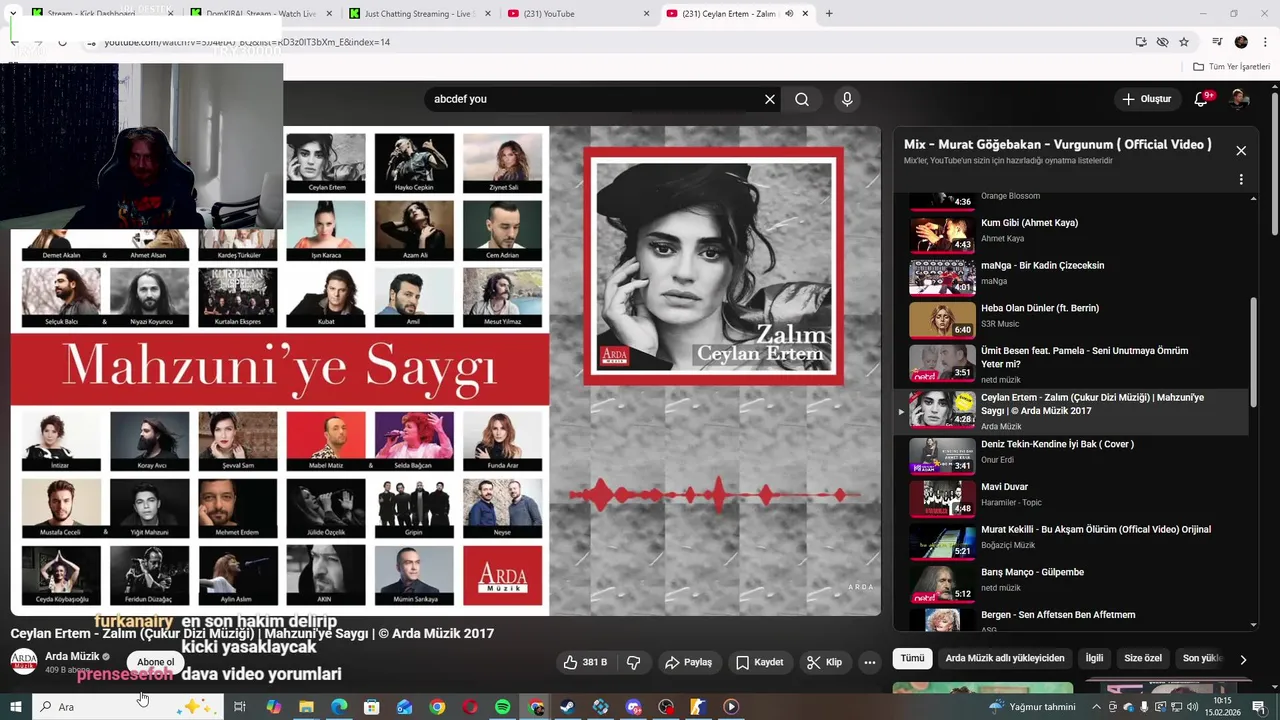Open a new browser tab

(x=829, y=14)
